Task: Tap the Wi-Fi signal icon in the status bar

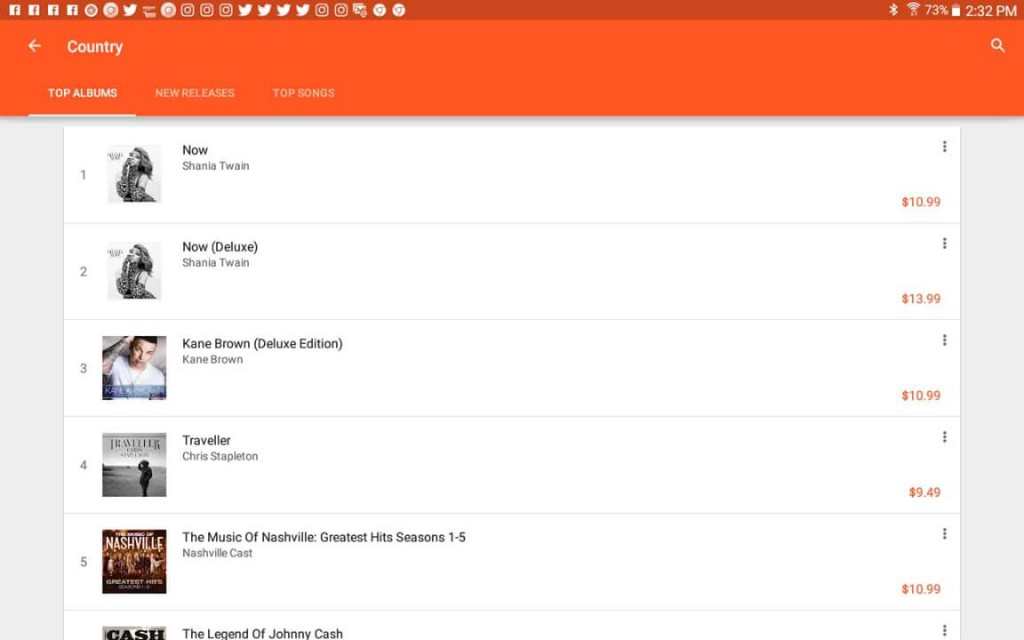Action: pos(913,10)
